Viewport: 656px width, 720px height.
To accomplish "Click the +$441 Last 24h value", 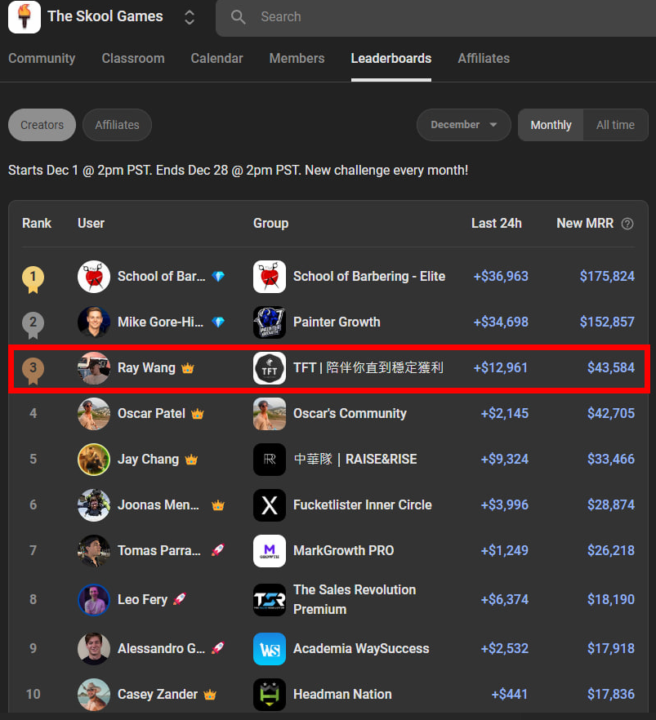I will [x=510, y=694].
